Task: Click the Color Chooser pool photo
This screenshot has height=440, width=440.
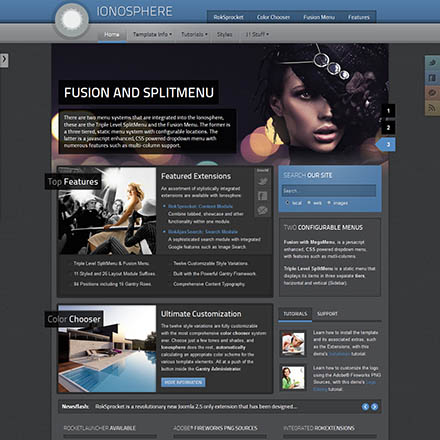Action: tap(107, 349)
